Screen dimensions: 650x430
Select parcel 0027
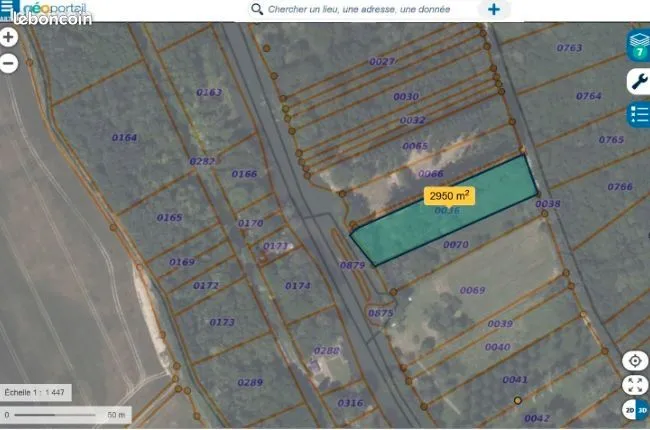coord(382,62)
